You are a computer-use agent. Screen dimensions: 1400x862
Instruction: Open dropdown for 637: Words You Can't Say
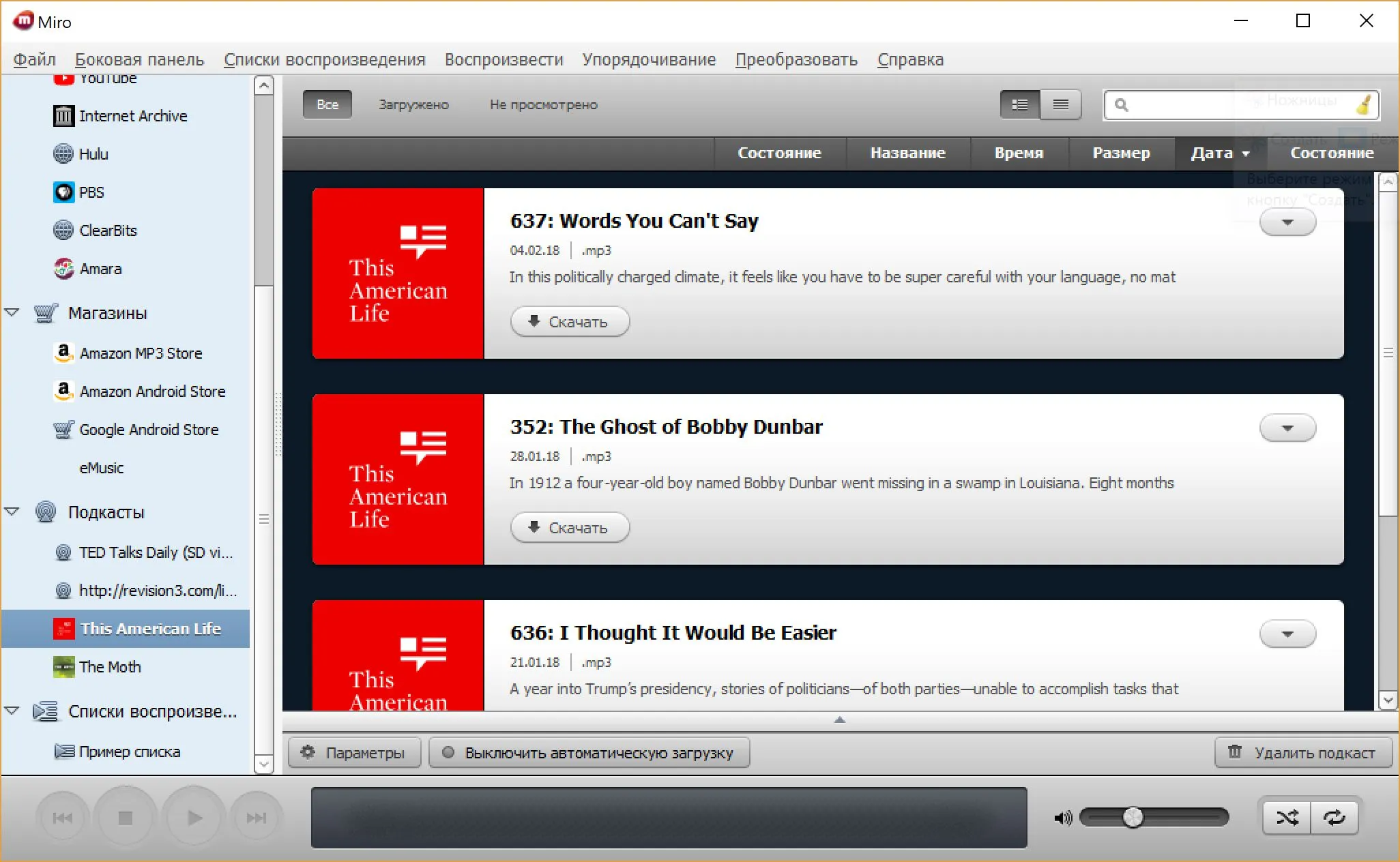pyautogui.click(x=1287, y=222)
